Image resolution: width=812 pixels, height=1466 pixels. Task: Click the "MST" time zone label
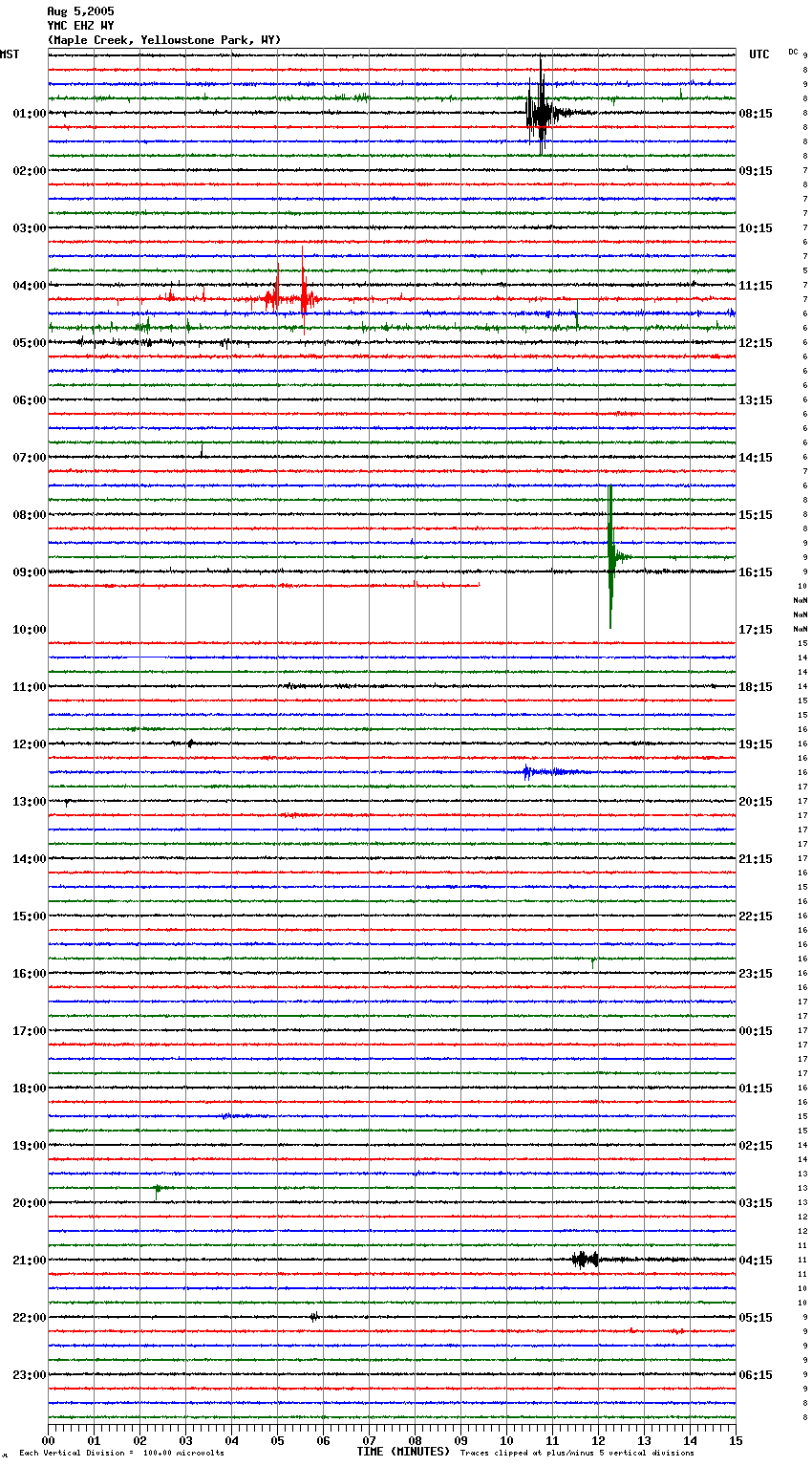10,54
